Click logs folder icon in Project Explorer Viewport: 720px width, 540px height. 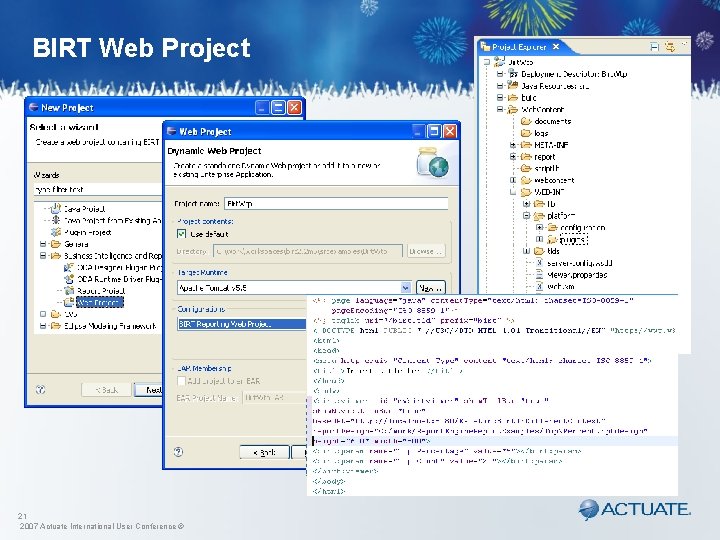tap(526, 133)
